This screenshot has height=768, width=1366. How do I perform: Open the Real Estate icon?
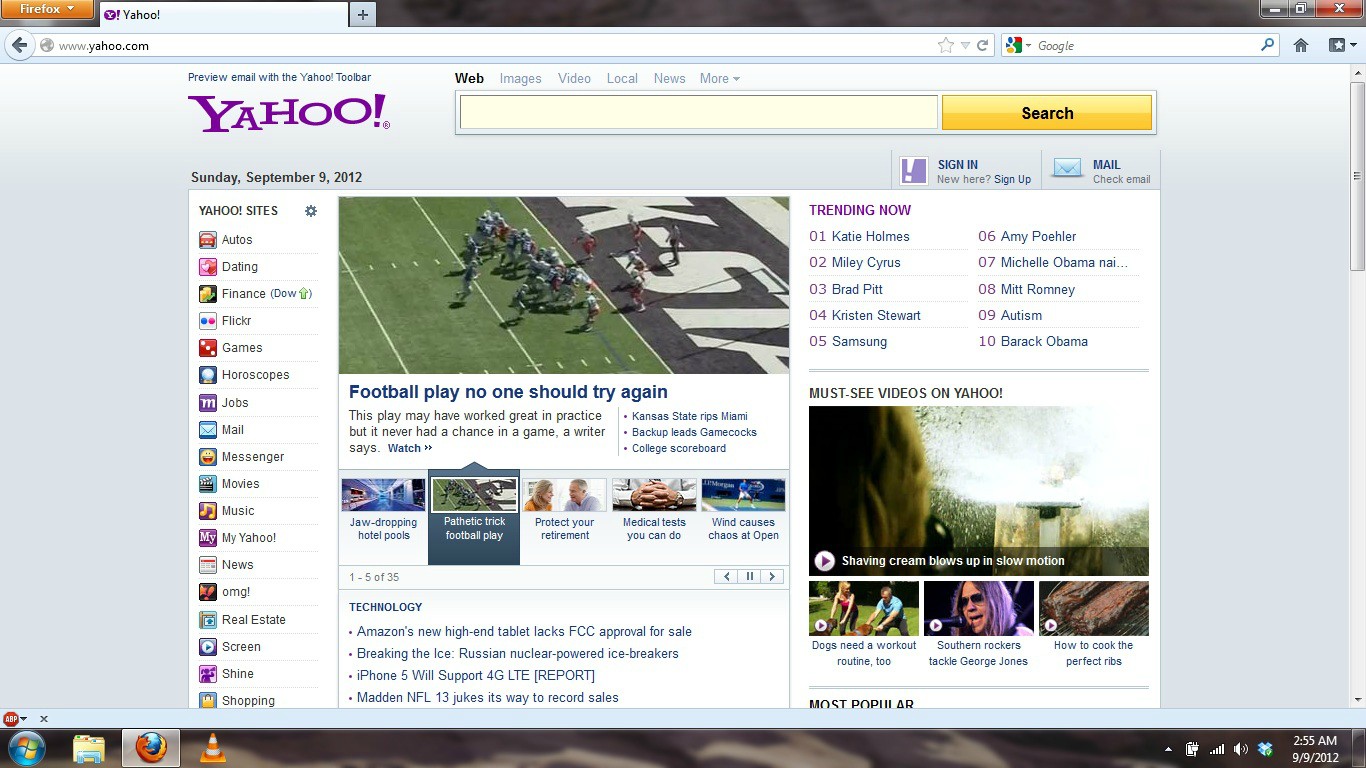pyautogui.click(x=208, y=620)
